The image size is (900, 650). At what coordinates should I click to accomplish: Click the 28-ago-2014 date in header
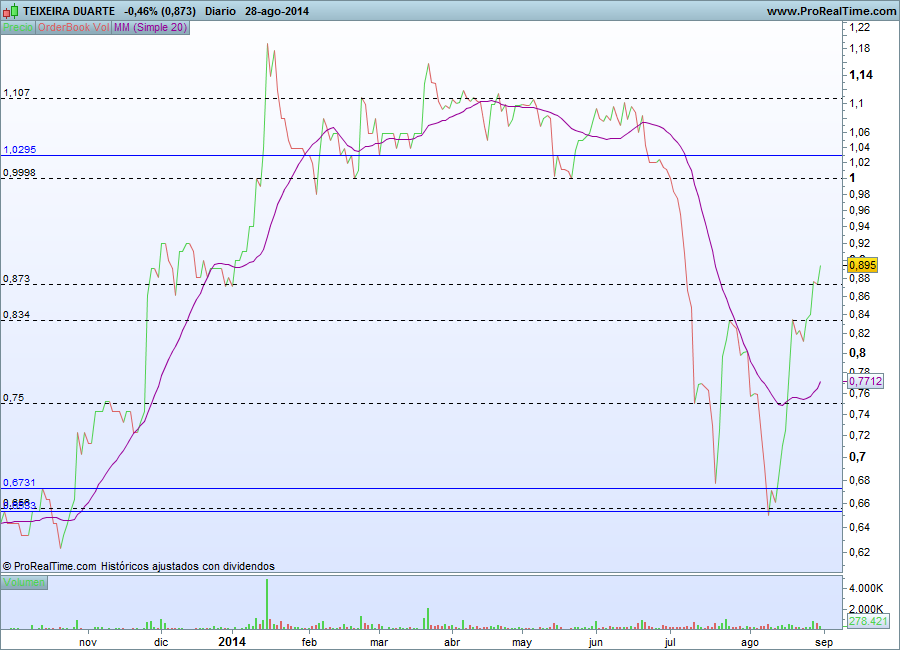pos(279,10)
